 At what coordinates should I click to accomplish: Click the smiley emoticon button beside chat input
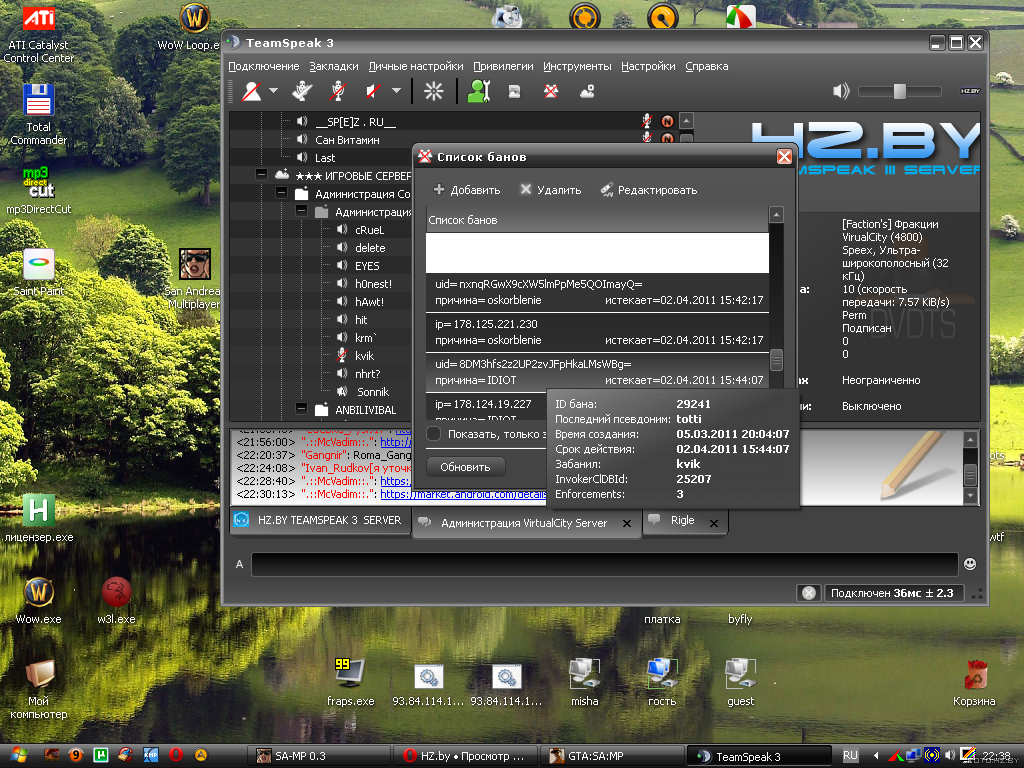969,564
